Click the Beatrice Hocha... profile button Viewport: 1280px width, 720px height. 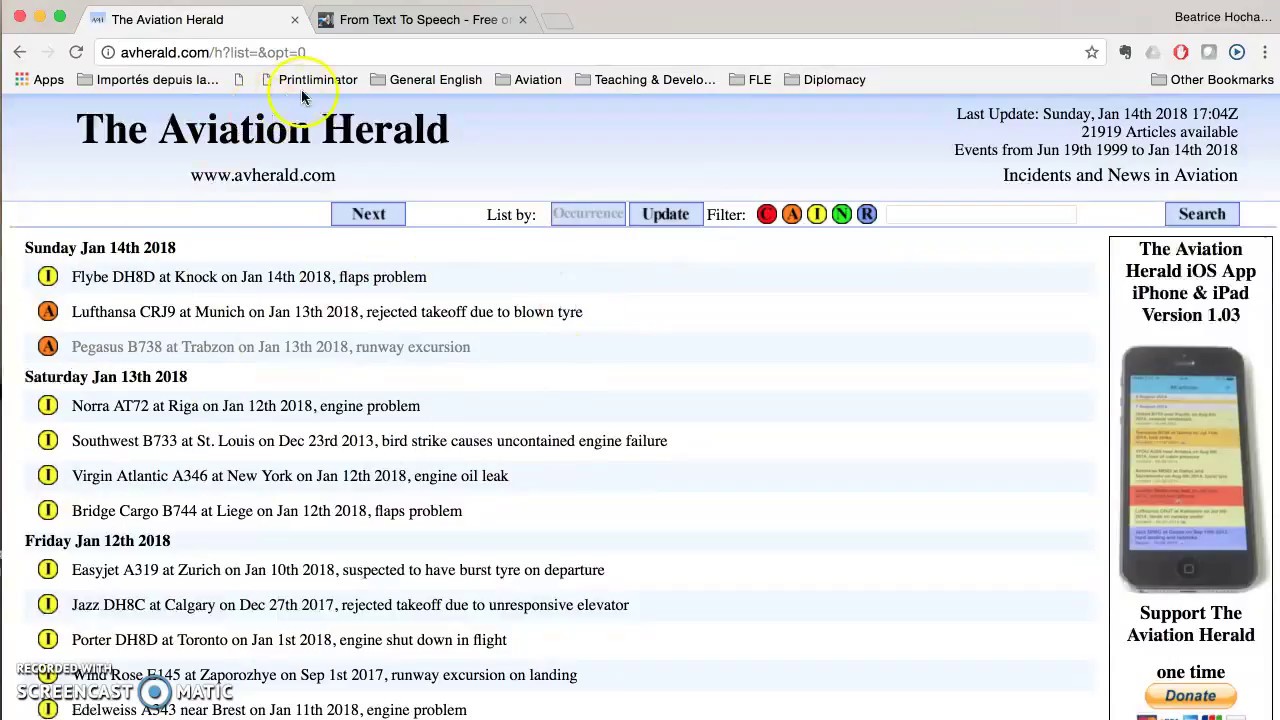point(1223,17)
